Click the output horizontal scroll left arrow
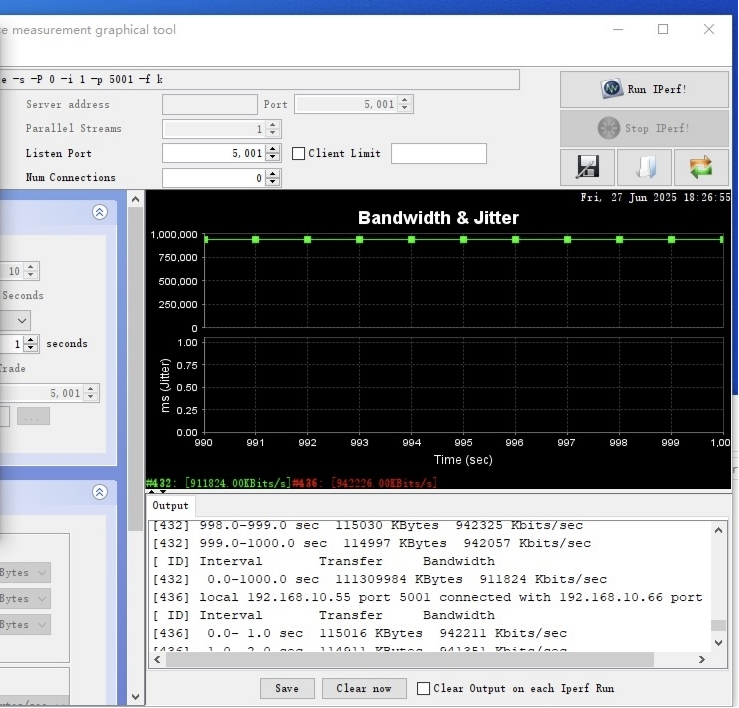The image size is (739, 708). [x=157, y=660]
